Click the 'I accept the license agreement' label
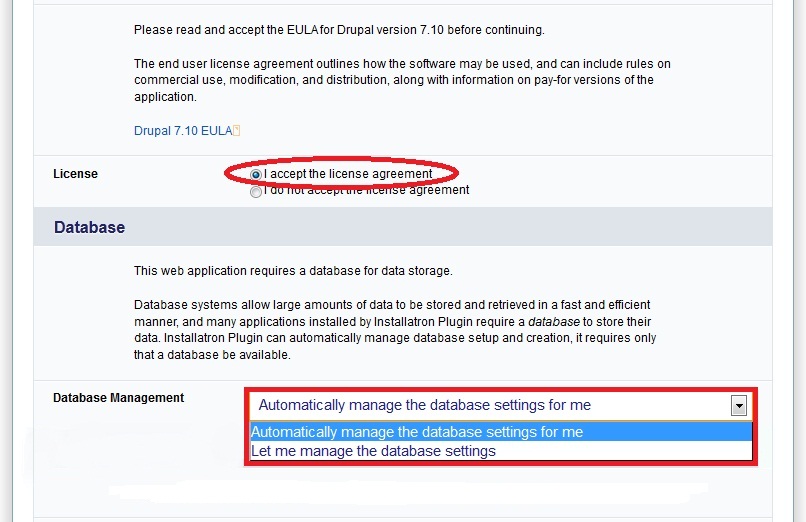 (x=348, y=174)
